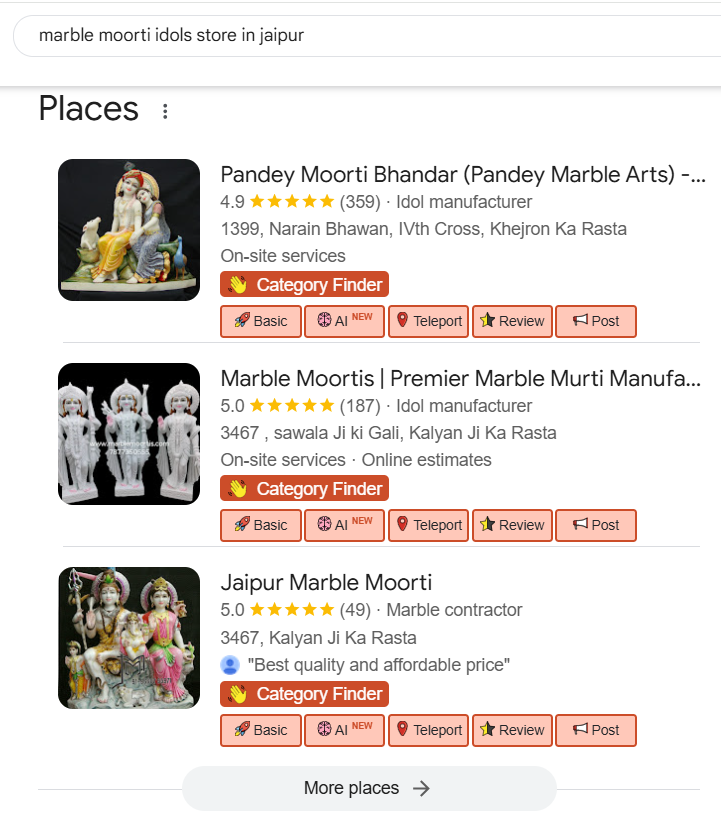721x833 pixels.
Task: Open Pandey Moorti Bhandar listing title
Action: [462, 175]
